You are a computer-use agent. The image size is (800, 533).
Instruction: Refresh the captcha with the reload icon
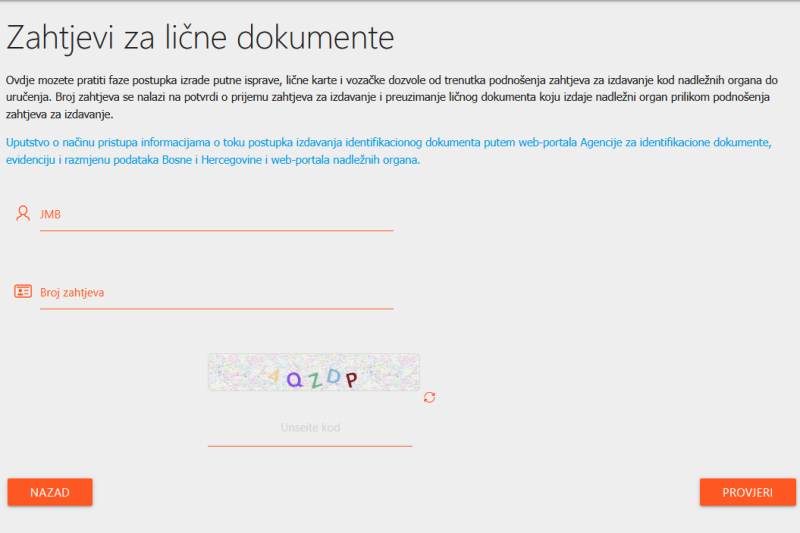coord(430,397)
